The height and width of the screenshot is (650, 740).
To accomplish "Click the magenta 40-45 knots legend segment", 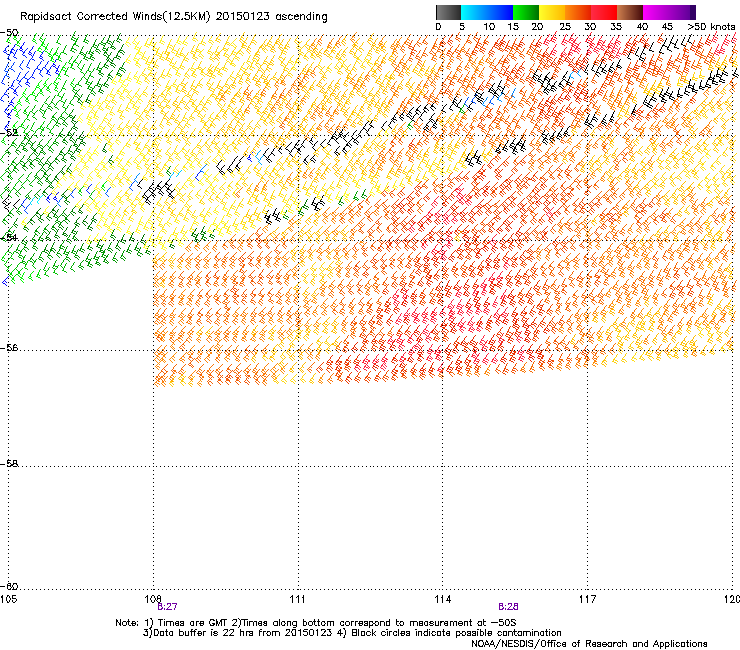I will click(x=656, y=12).
